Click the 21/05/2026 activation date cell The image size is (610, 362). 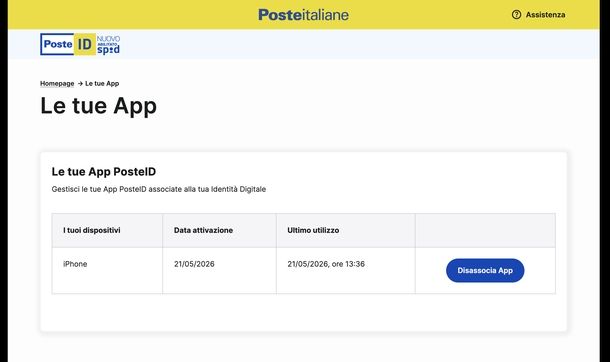pos(219,270)
